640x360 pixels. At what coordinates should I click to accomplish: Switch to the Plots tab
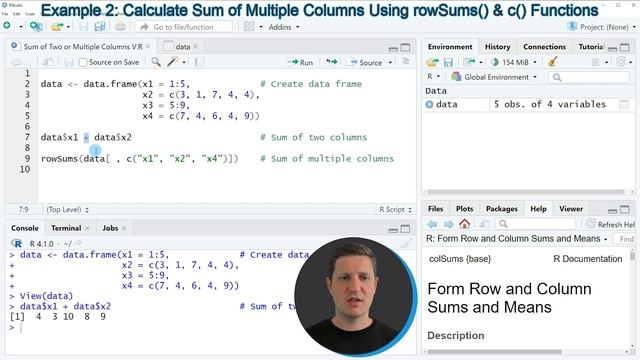click(x=464, y=209)
